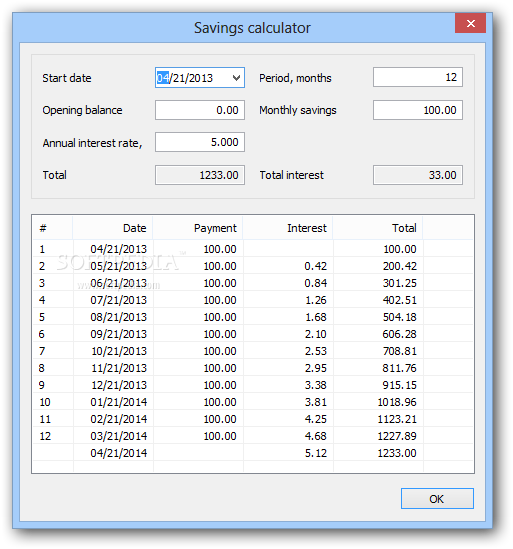Click the interest value 2.95
The height and width of the screenshot is (549, 513).
tap(316, 368)
